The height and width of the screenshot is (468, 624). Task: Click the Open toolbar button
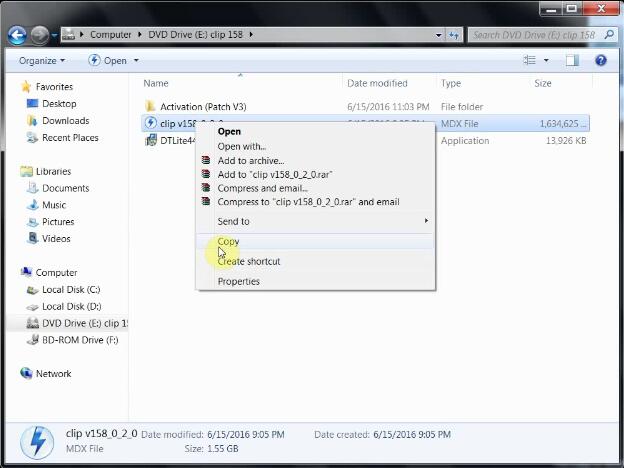107,60
